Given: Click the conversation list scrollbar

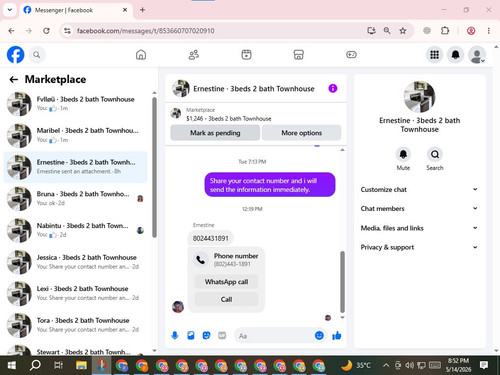Looking at the screenshot, I should 154,167.
